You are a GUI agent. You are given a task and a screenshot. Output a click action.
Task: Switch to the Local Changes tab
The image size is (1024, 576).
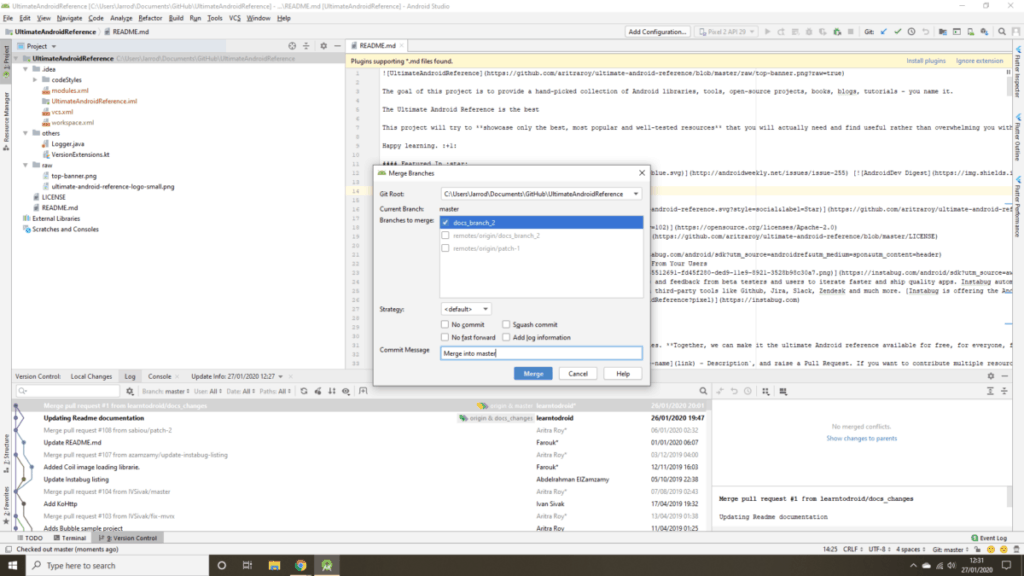(91, 375)
